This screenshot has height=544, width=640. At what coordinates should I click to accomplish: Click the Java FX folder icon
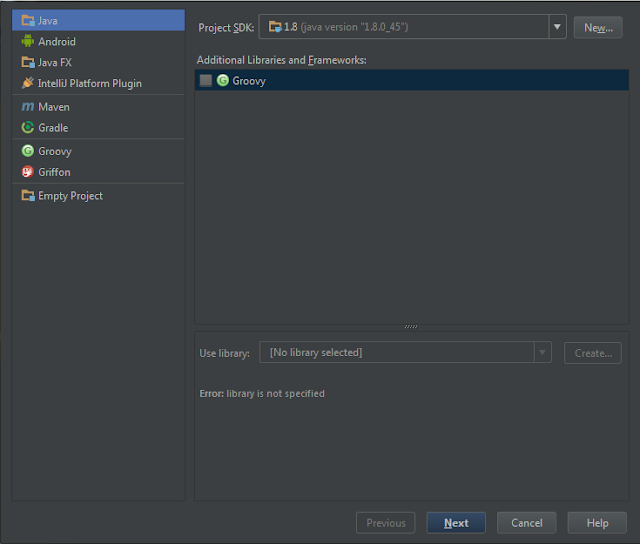(x=28, y=62)
